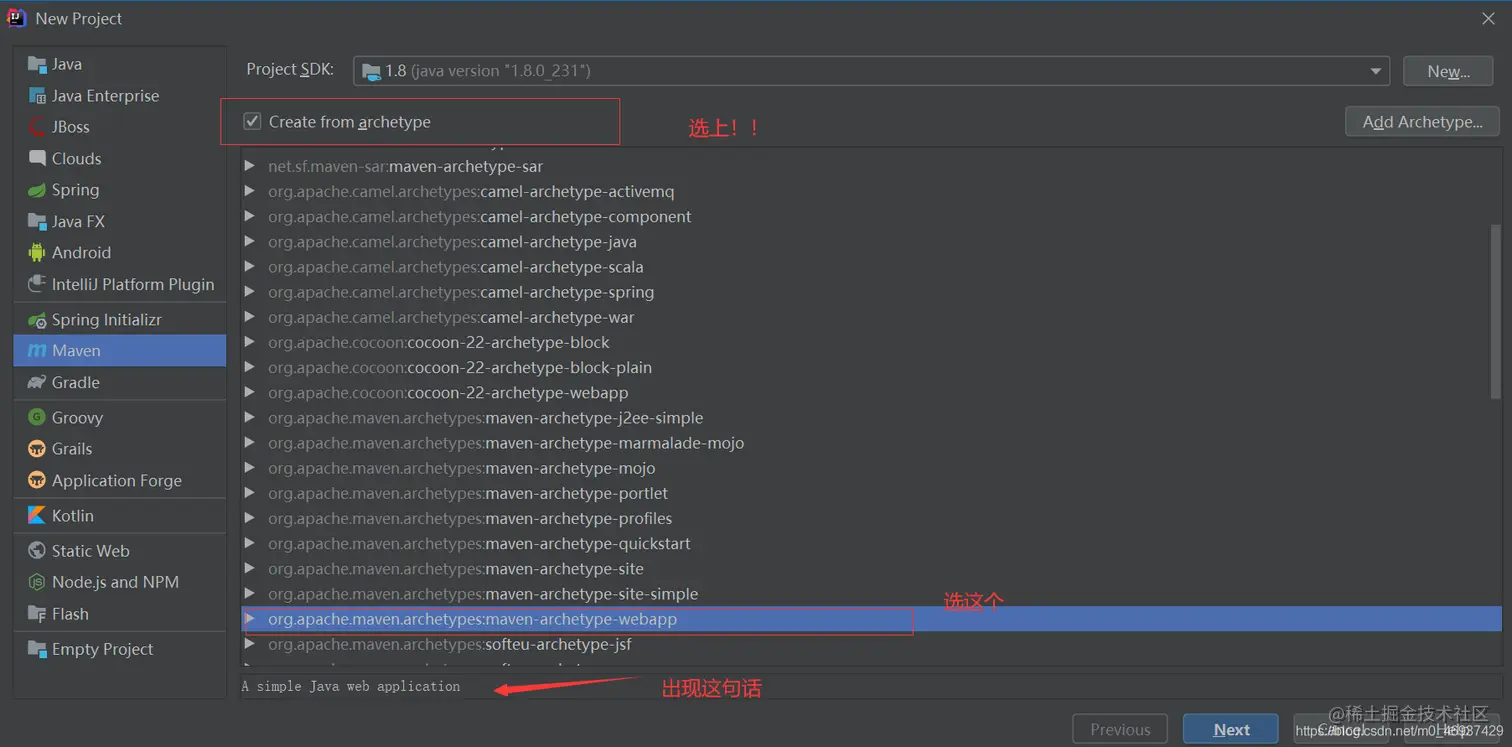Click the Empty Project icon
1512x747 pixels.
coord(37,649)
